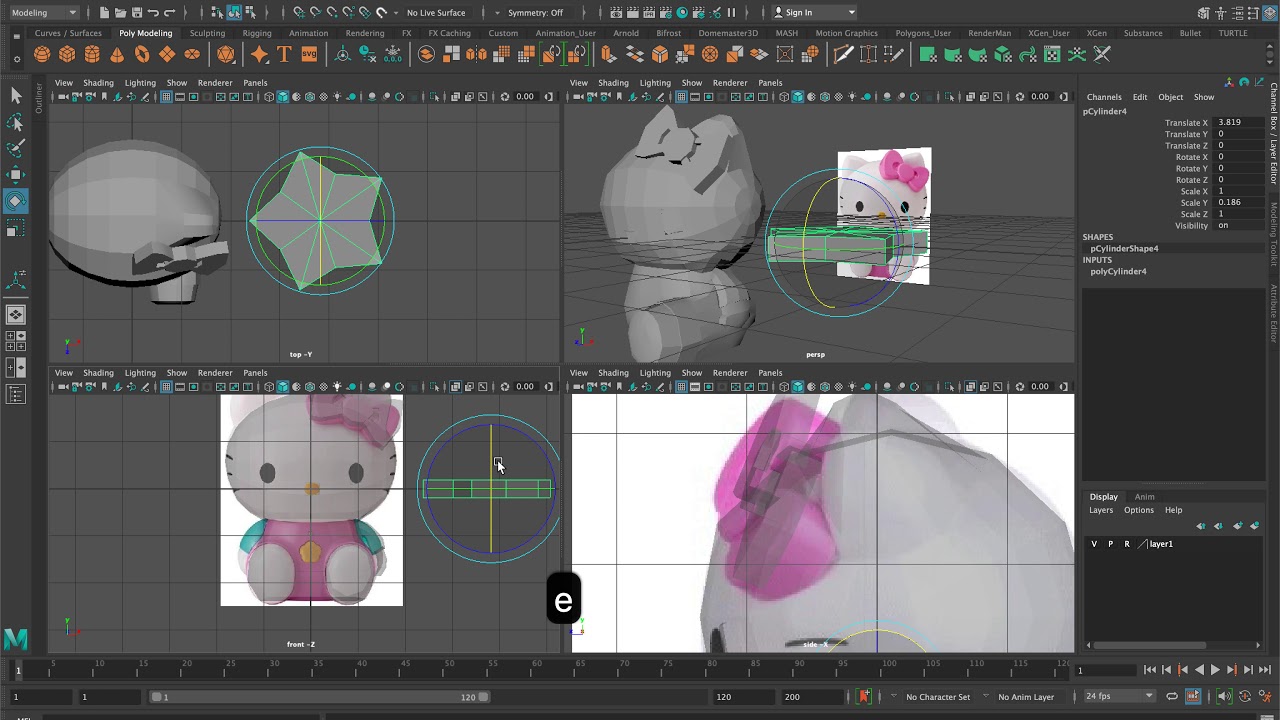
Task: Open the Channels menu in Channel Box
Action: point(1104,97)
